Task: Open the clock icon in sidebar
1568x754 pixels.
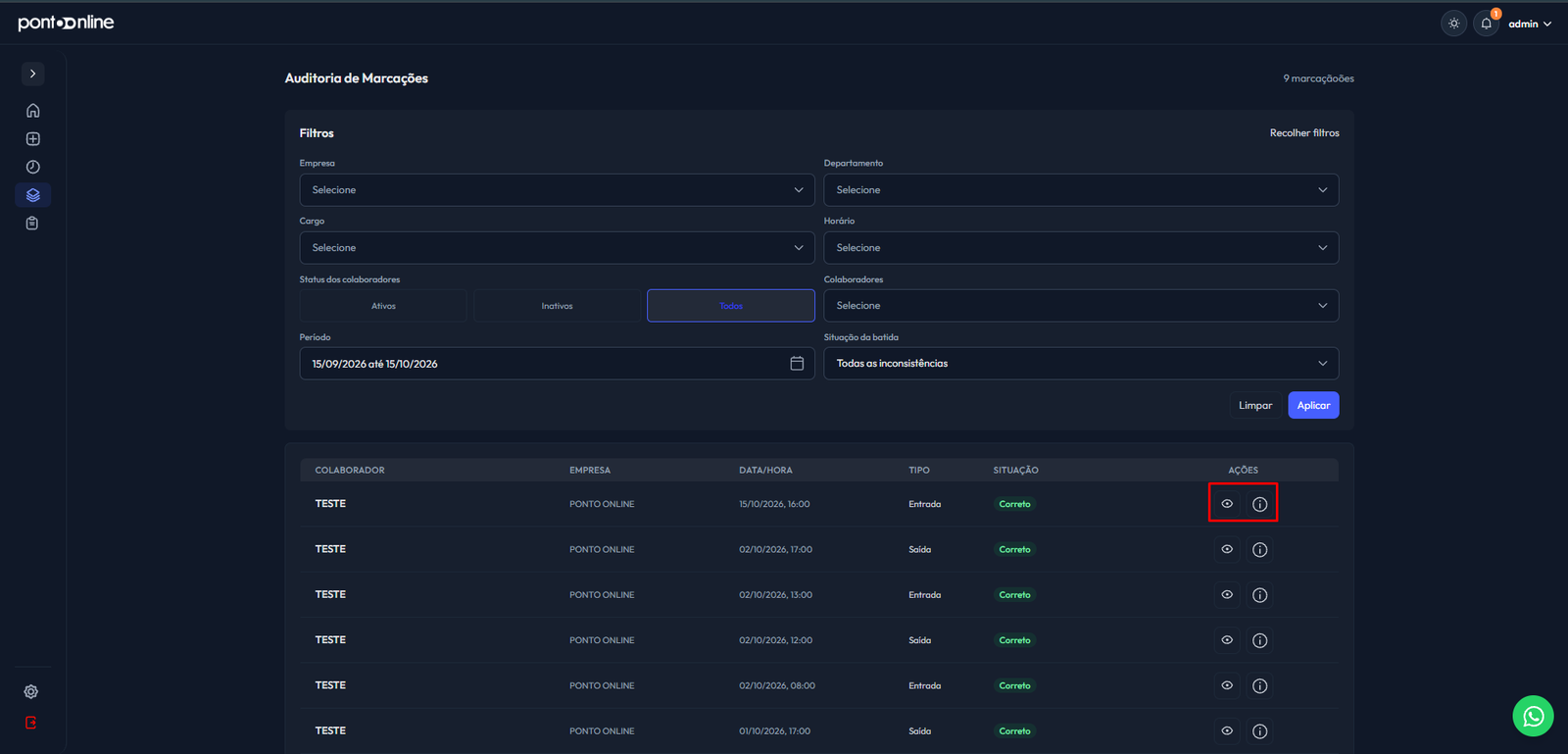Action: point(32,167)
